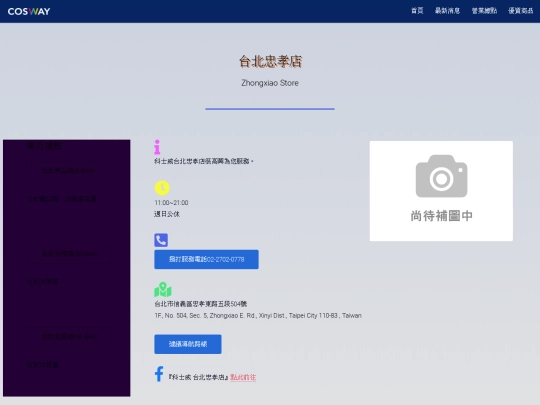Click the Chinese address ending 504號

tap(200, 304)
